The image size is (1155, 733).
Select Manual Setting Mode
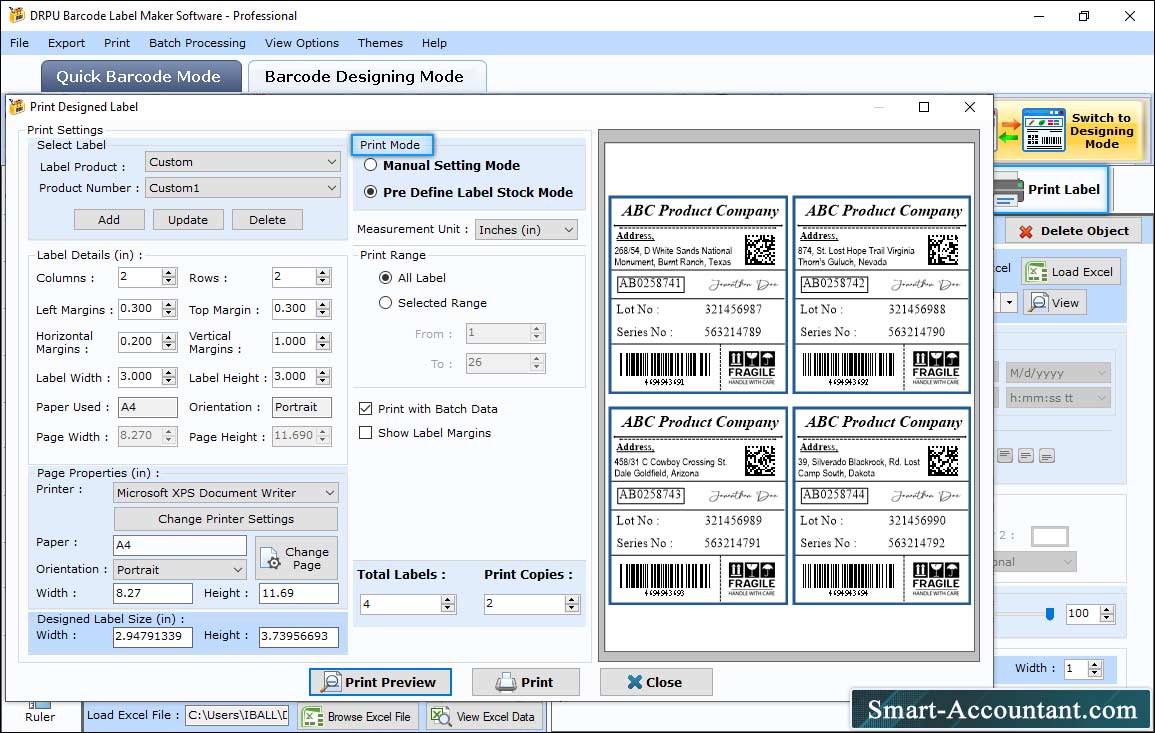point(371,166)
